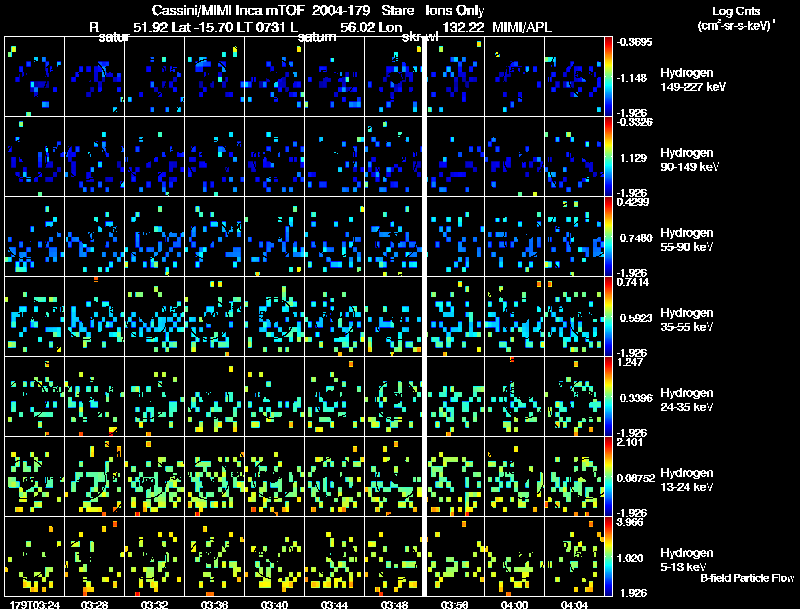Open the 5-13 keV image panel at 03:56
Image resolution: width=800 pixels, height=609 pixels.
point(455,557)
